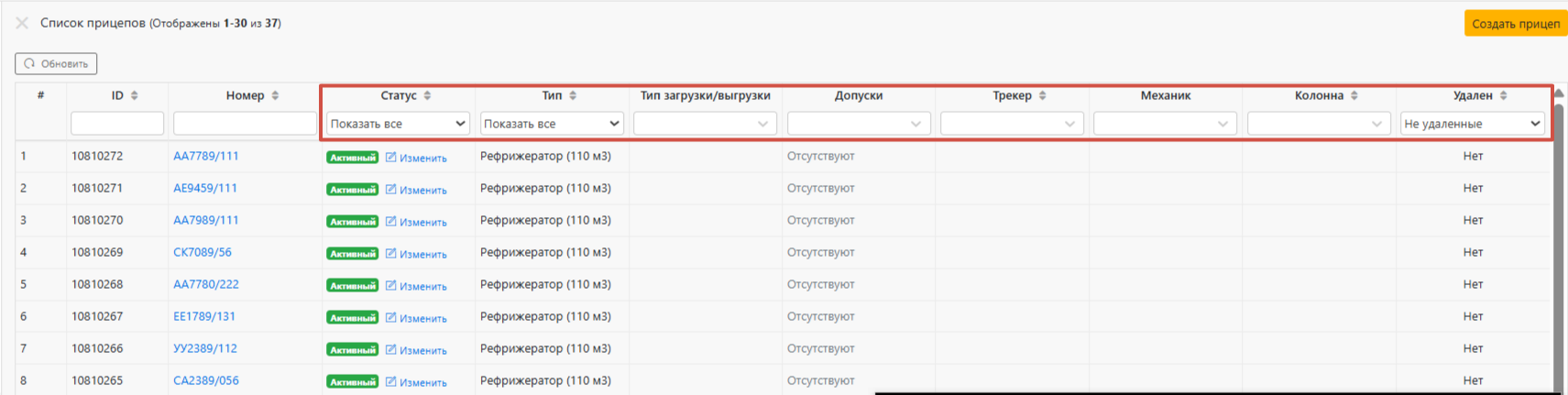Focus the Номер filter input field
The width and height of the screenshot is (1568, 395).
point(245,123)
